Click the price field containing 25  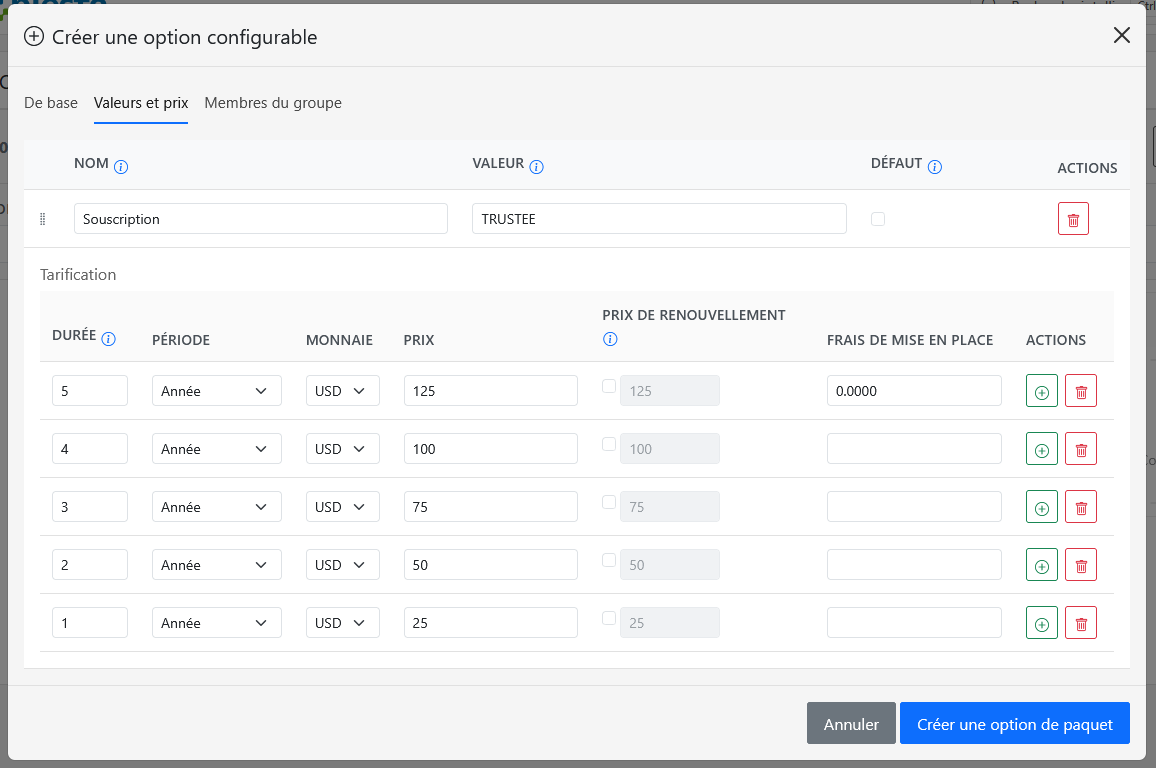point(491,623)
